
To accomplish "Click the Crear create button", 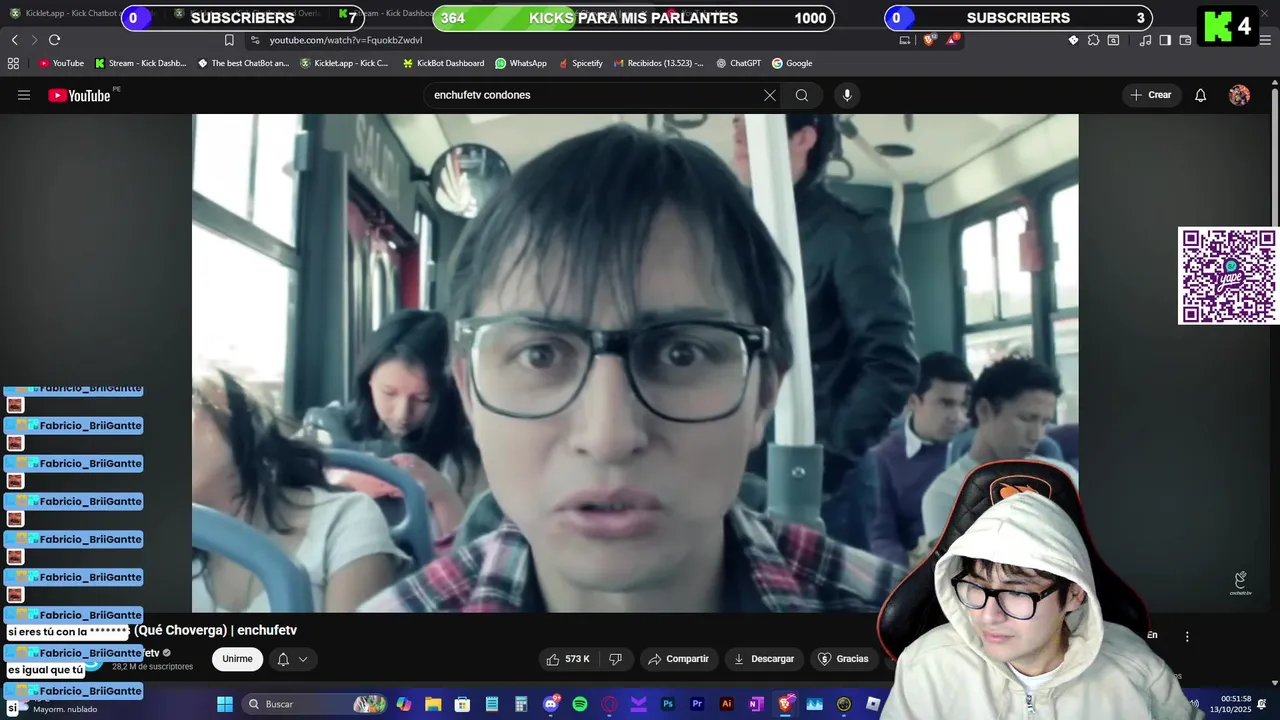I will click(x=1150, y=95).
